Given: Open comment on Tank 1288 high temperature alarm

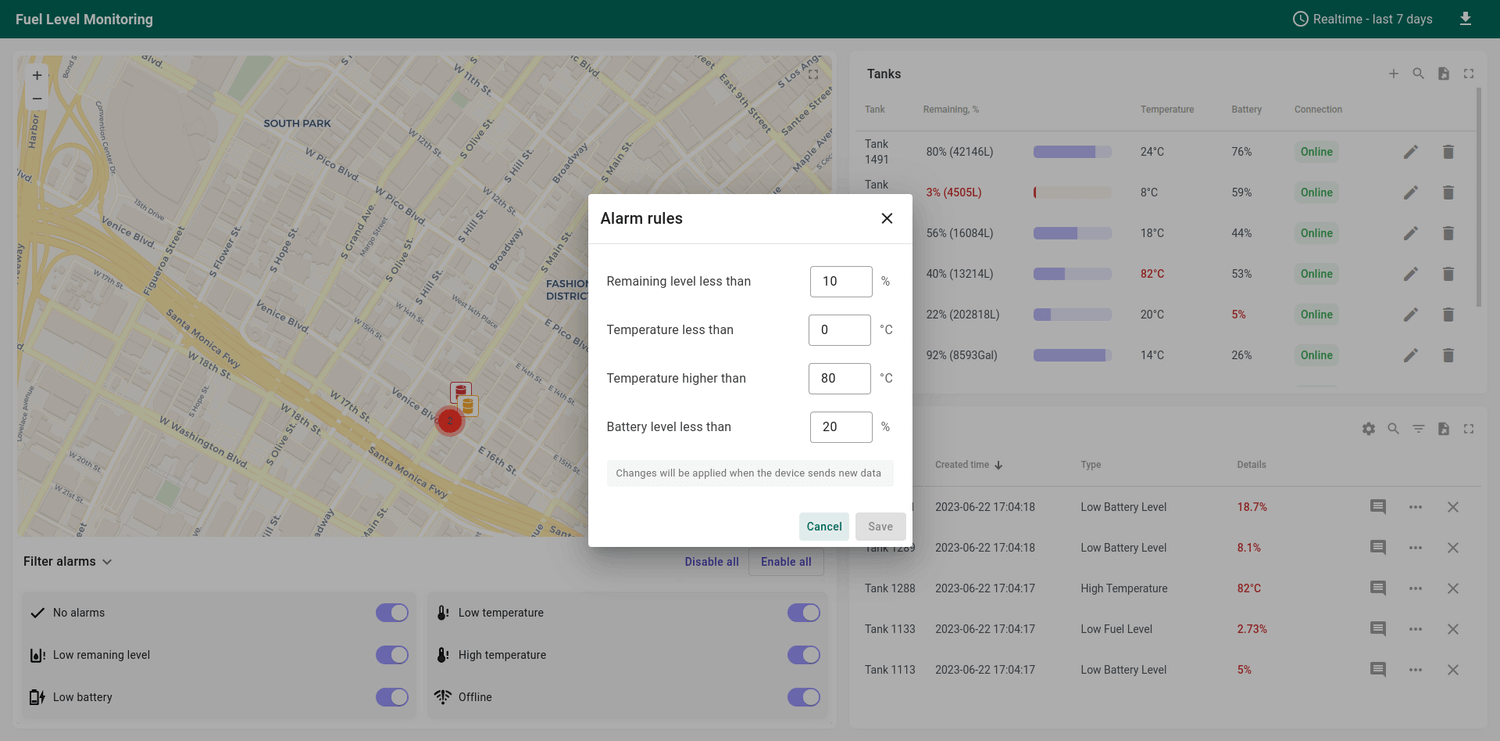Looking at the screenshot, I should pyautogui.click(x=1377, y=588).
